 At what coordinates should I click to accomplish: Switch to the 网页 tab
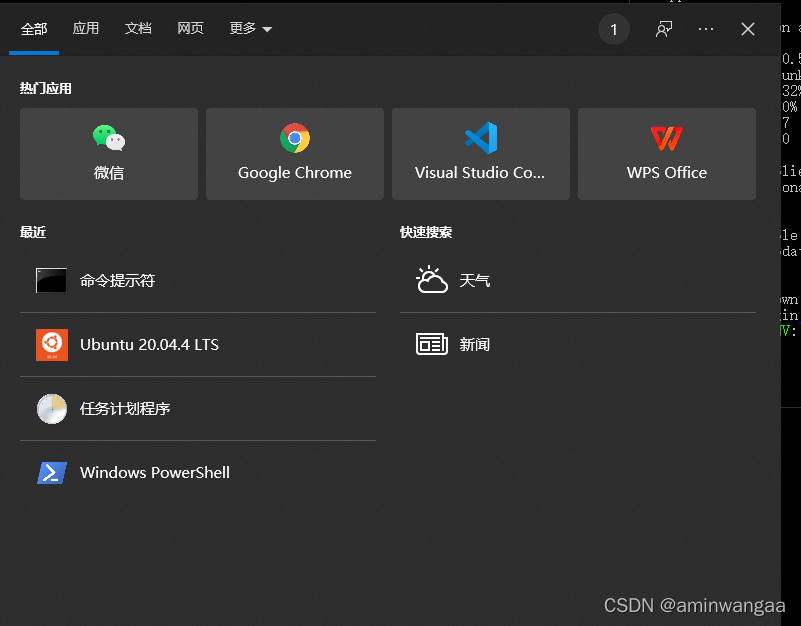tap(190, 29)
